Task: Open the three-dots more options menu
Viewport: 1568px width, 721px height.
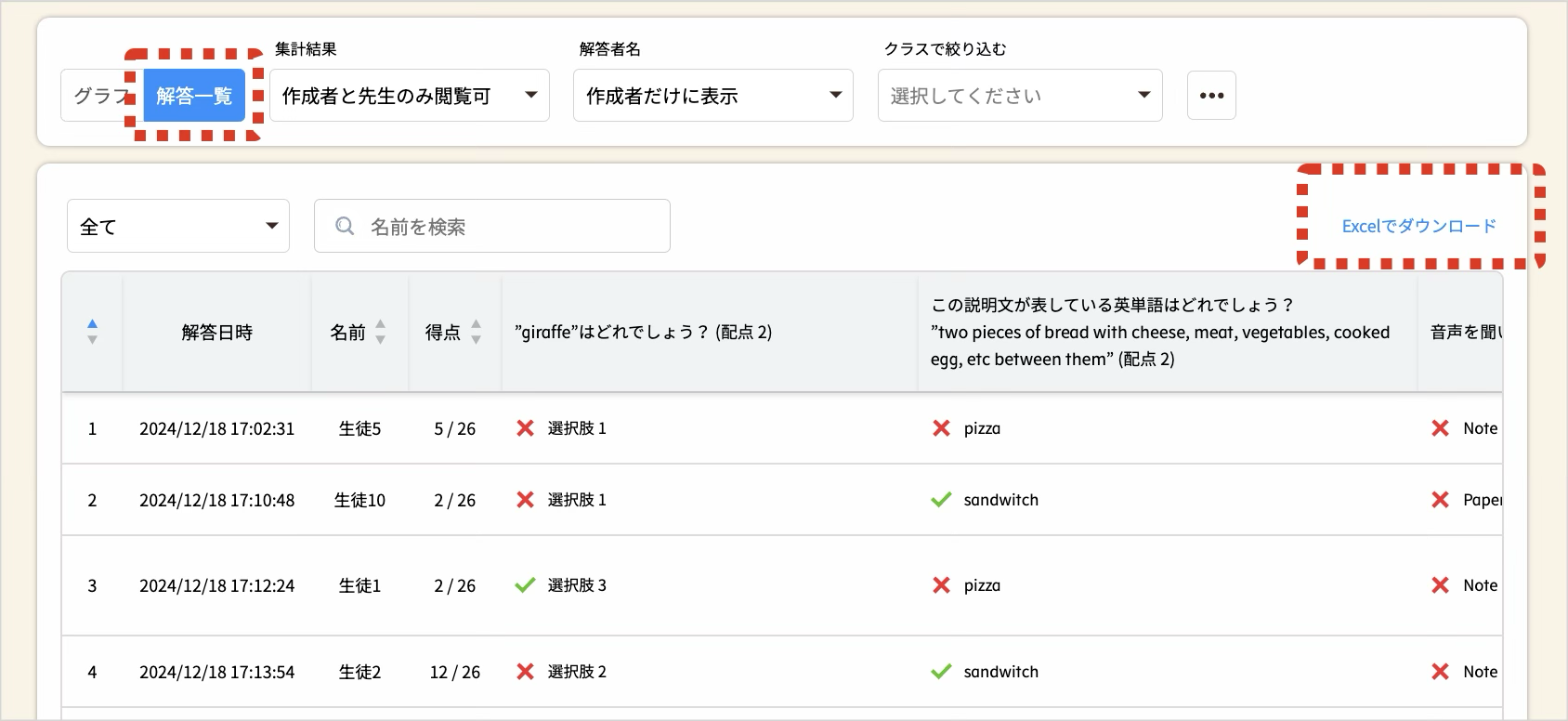Action: tap(1211, 96)
